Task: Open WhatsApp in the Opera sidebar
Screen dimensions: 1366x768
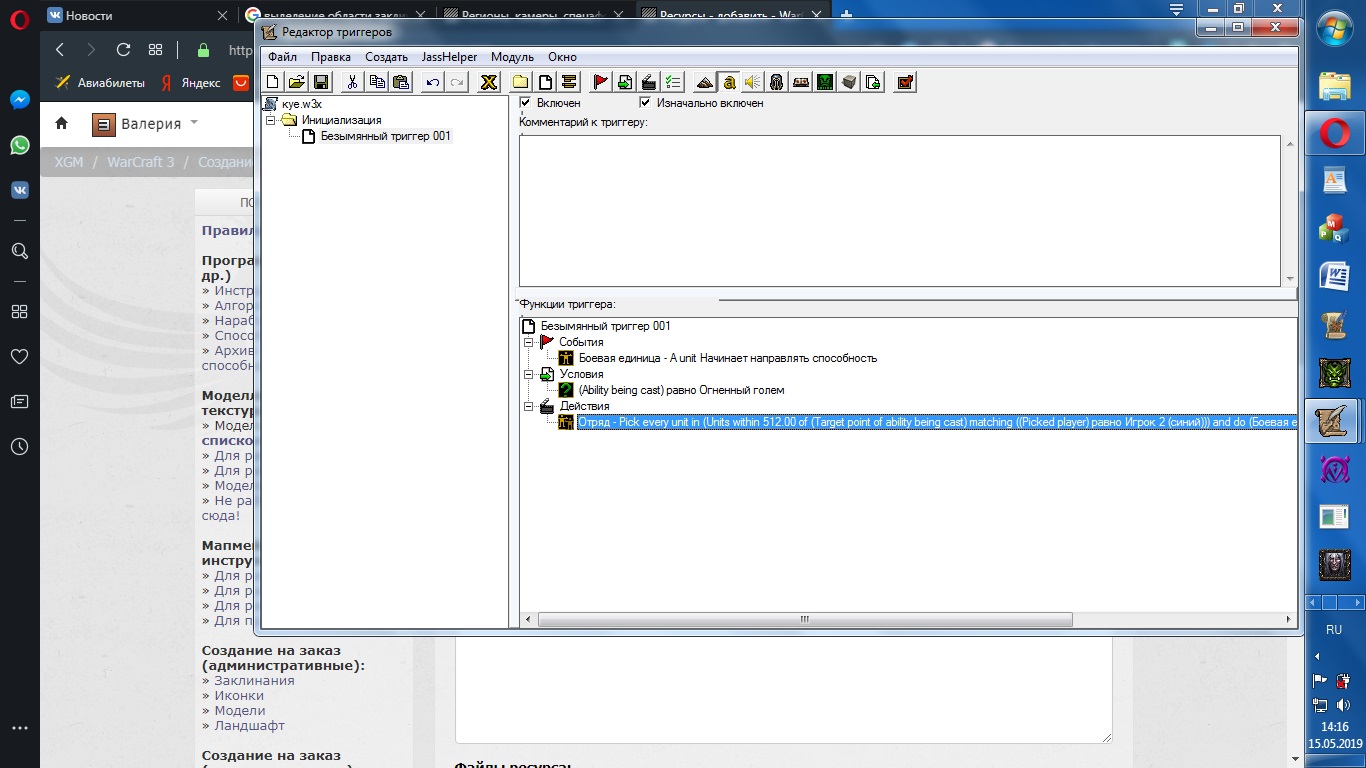Action: pos(19,145)
